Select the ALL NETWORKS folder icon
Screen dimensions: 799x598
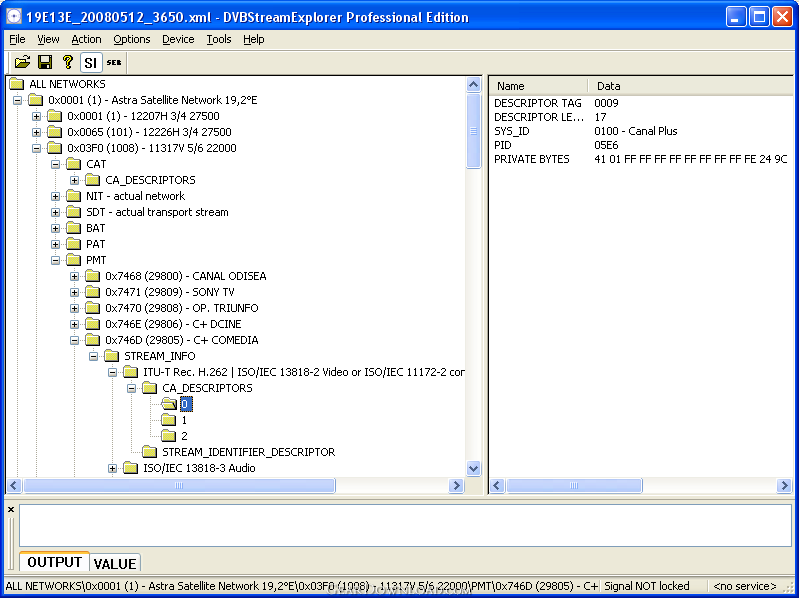click(x=17, y=84)
